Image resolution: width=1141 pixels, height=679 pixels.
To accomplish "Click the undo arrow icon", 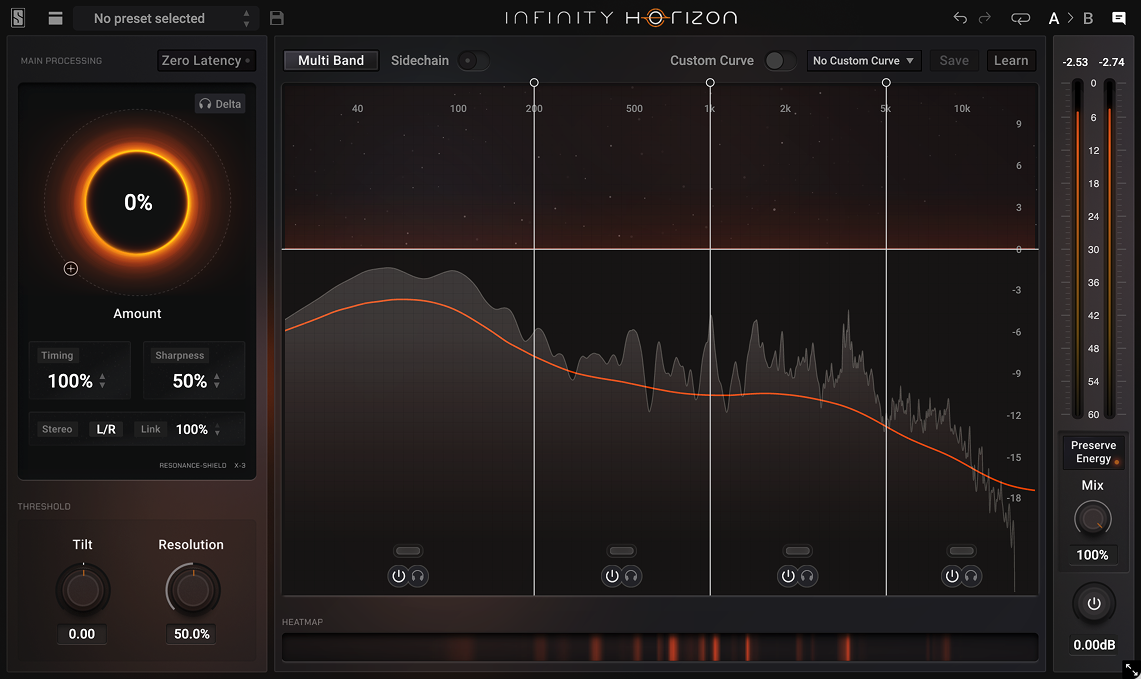I will (x=960, y=18).
